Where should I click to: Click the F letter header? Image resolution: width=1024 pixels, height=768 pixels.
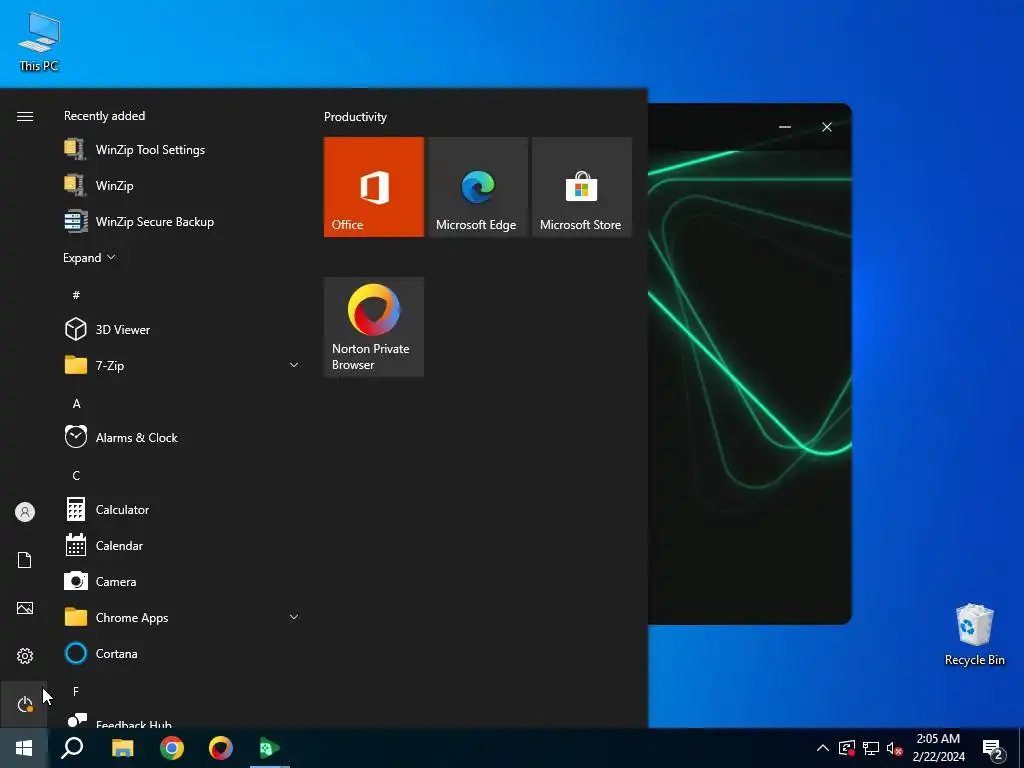pyautogui.click(x=76, y=691)
